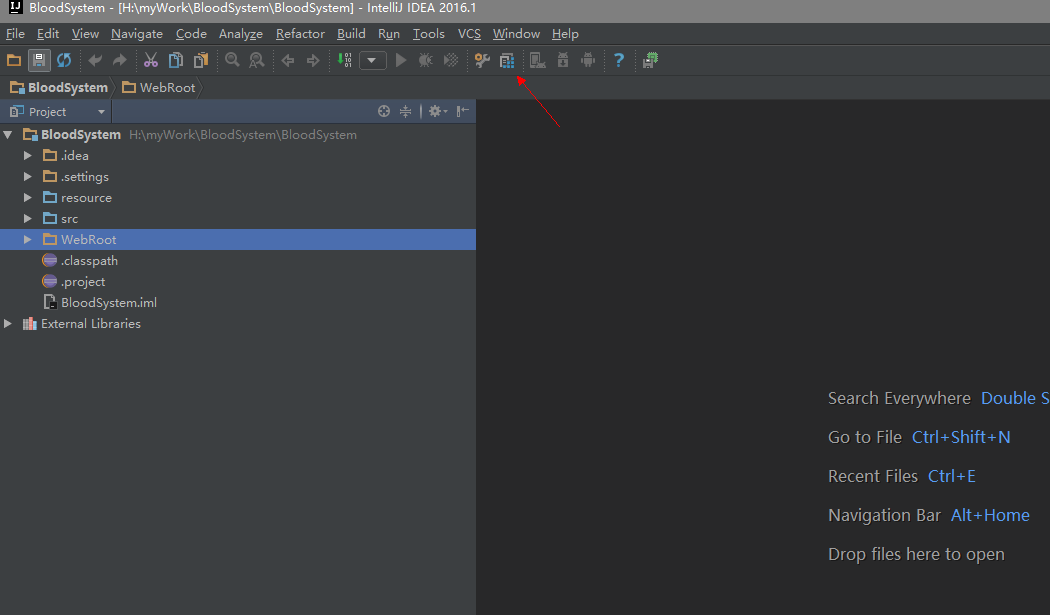Open the Project Structure icon

(507, 60)
